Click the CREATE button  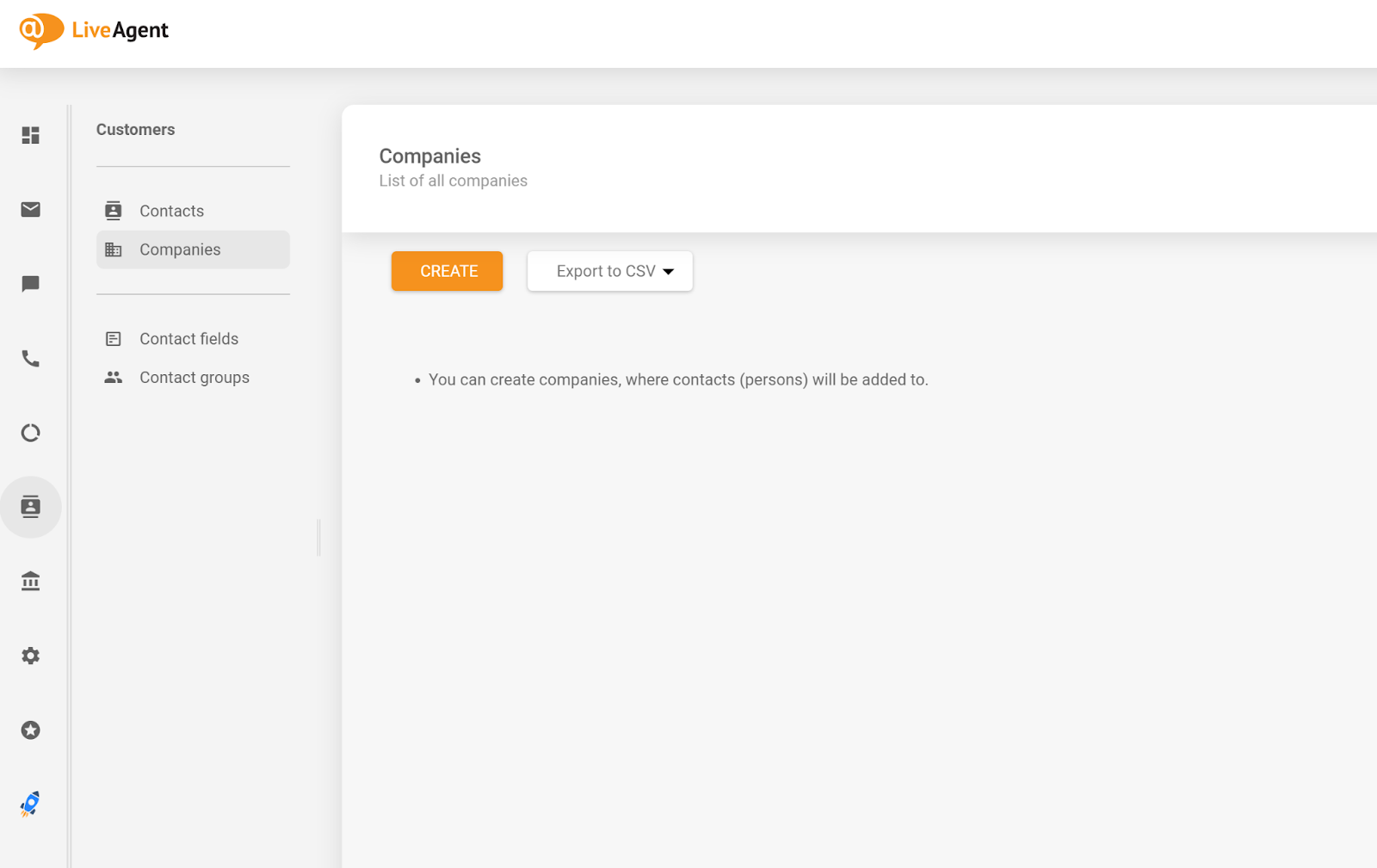(448, 271)
